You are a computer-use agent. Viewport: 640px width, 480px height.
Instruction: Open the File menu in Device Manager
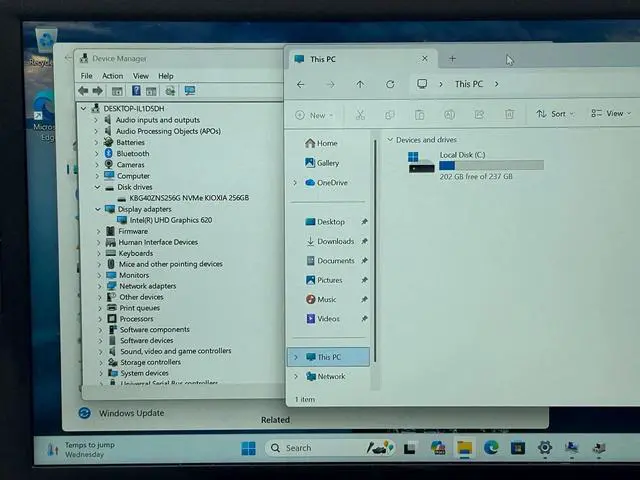(x=86, y=76)
